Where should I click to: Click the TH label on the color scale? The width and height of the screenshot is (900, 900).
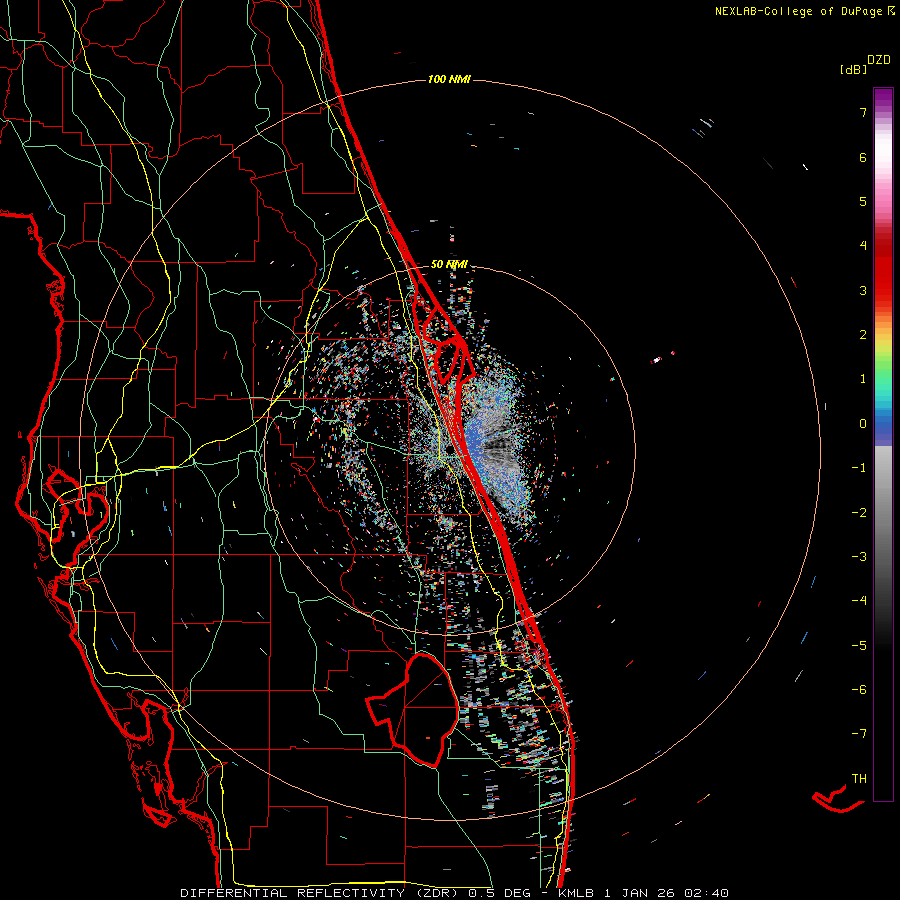[x=859, y=778]
